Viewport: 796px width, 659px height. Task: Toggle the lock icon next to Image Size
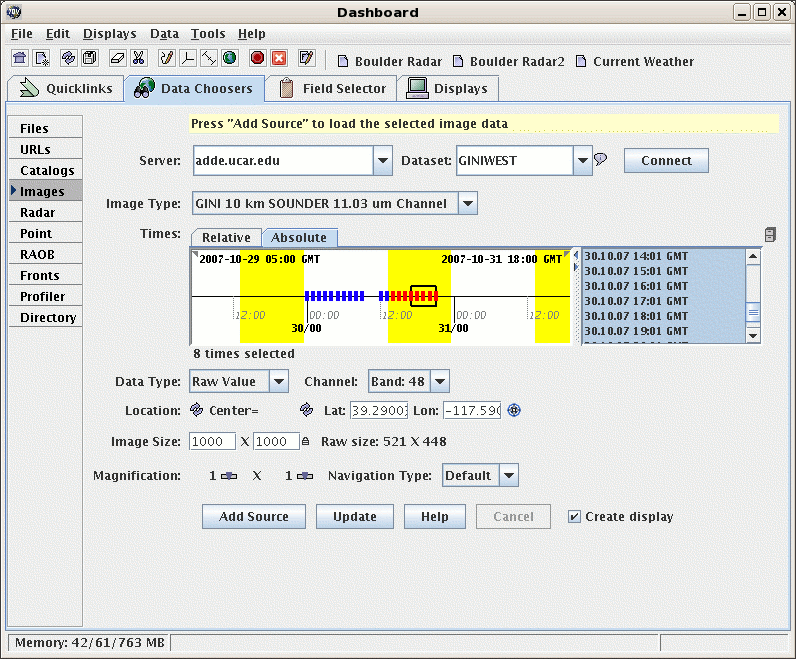[306, 441]
